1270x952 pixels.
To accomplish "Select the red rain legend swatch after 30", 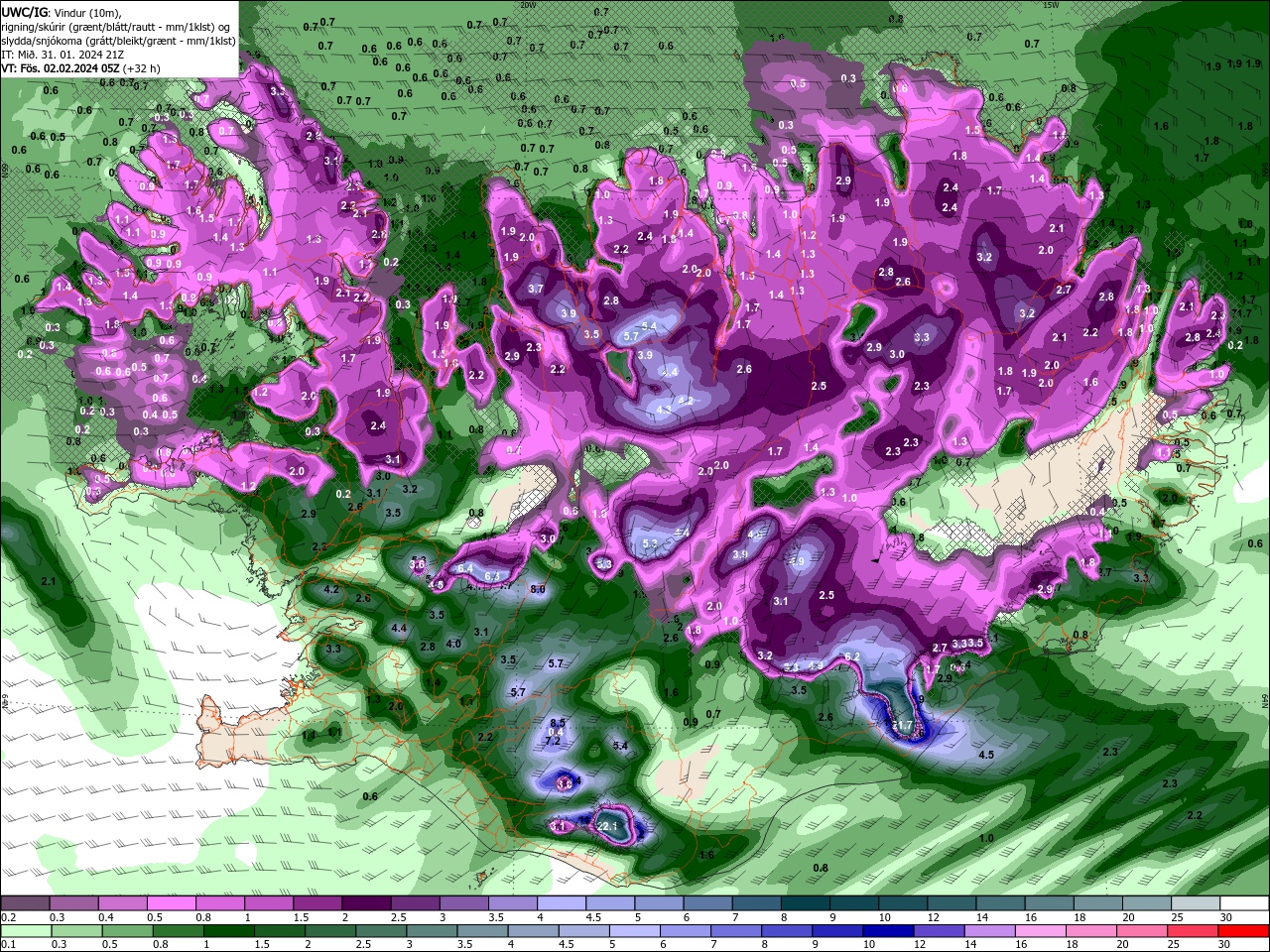I will click(x=1244, y=931).
